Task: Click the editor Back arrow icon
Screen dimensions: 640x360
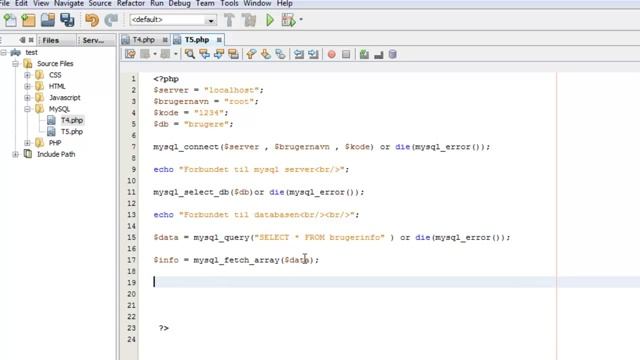Action: tap(145, 54)
